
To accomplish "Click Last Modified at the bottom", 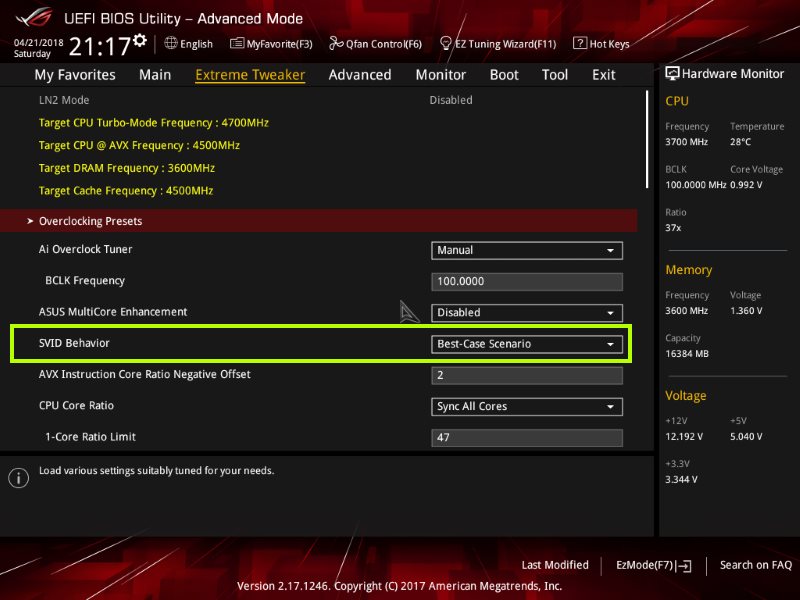I will (x=555, y=565).
